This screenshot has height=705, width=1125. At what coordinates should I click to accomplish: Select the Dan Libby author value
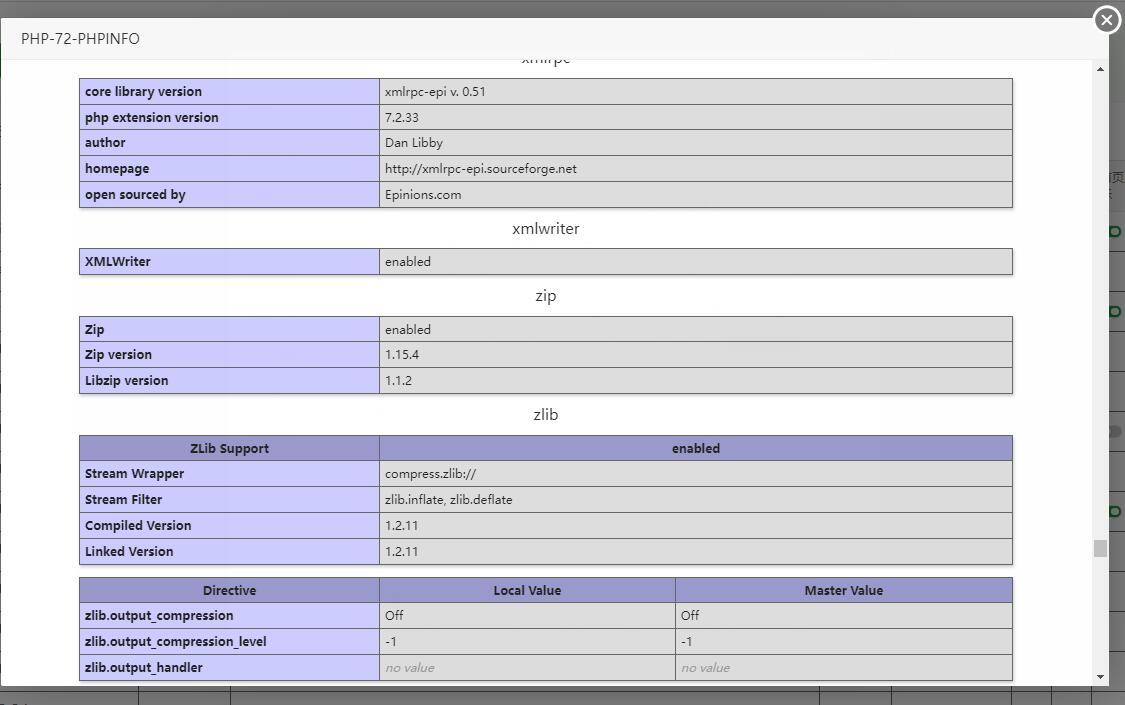[413, 143]
